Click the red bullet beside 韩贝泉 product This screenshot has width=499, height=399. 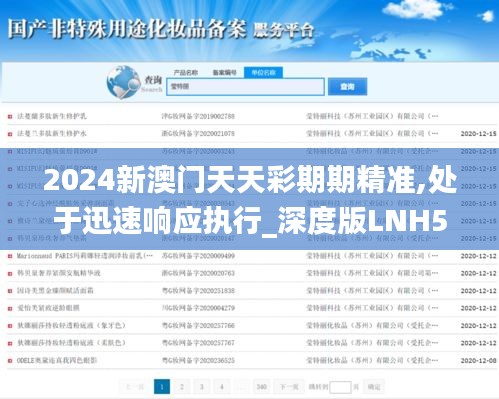tap(10, 273)
